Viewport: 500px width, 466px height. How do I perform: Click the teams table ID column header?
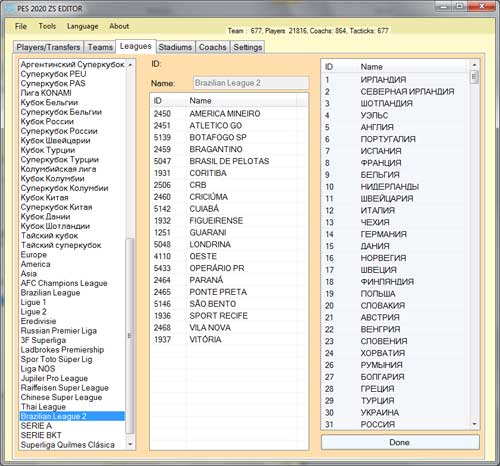click(x=168, y=100)
